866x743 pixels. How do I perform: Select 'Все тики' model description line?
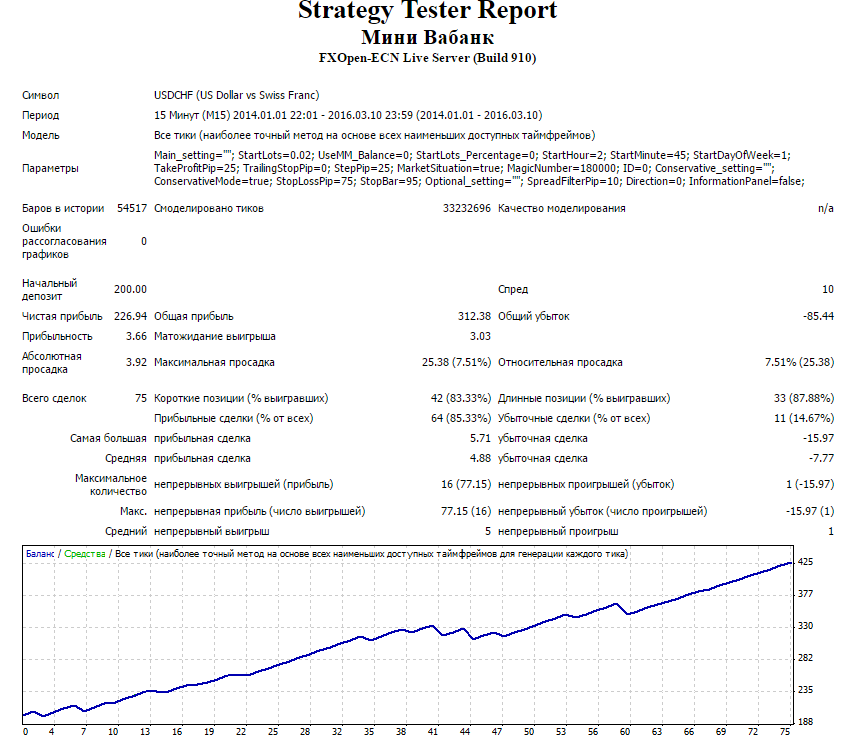(374, 135)
